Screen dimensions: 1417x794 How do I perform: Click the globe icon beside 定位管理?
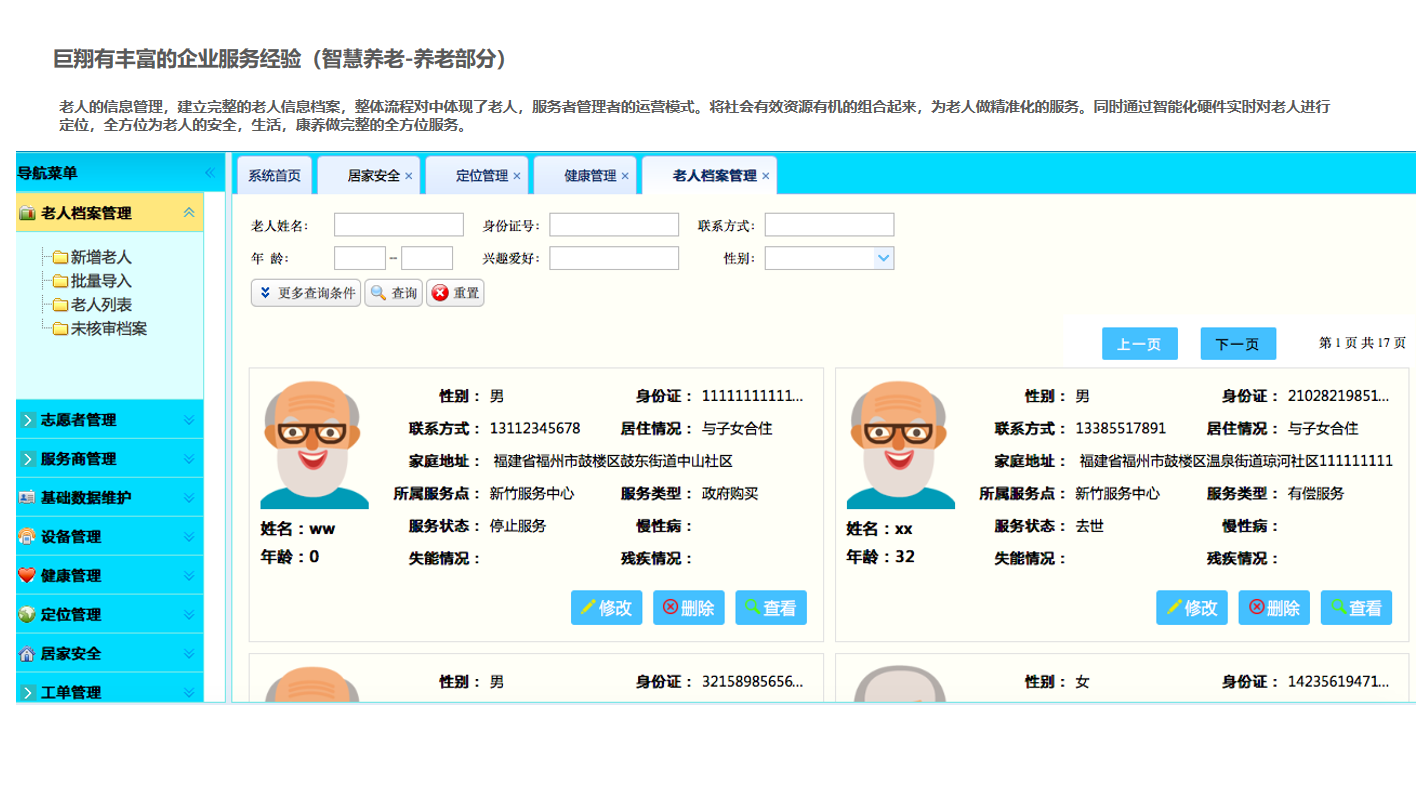pyautogui.click(x=27, y=614)
